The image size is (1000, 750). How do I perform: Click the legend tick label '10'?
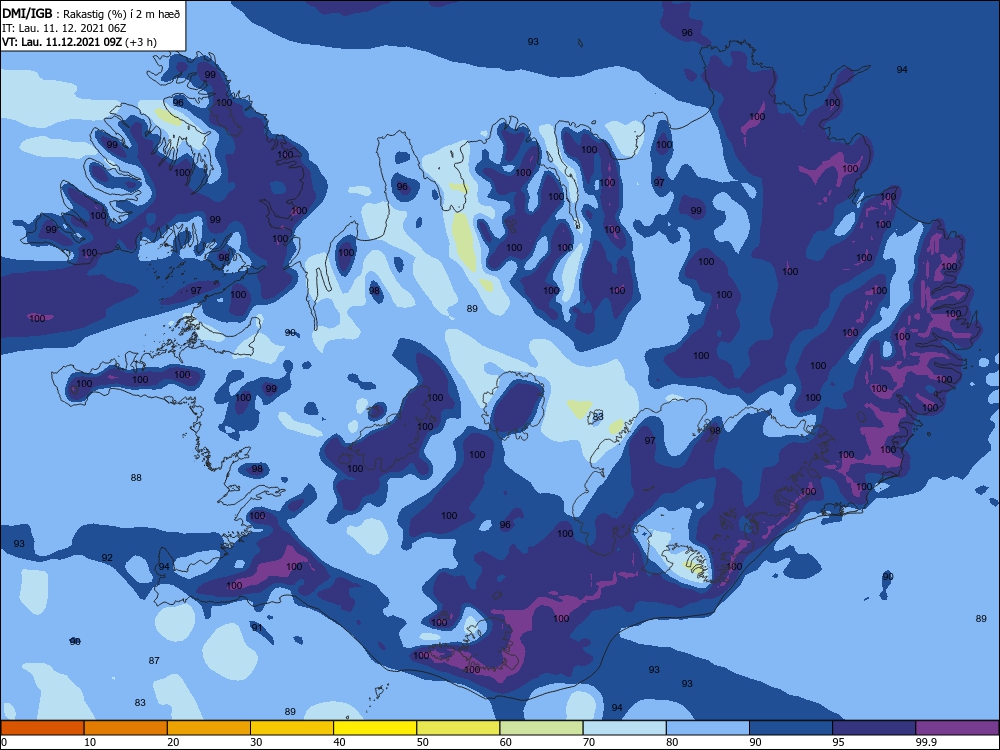89,742
